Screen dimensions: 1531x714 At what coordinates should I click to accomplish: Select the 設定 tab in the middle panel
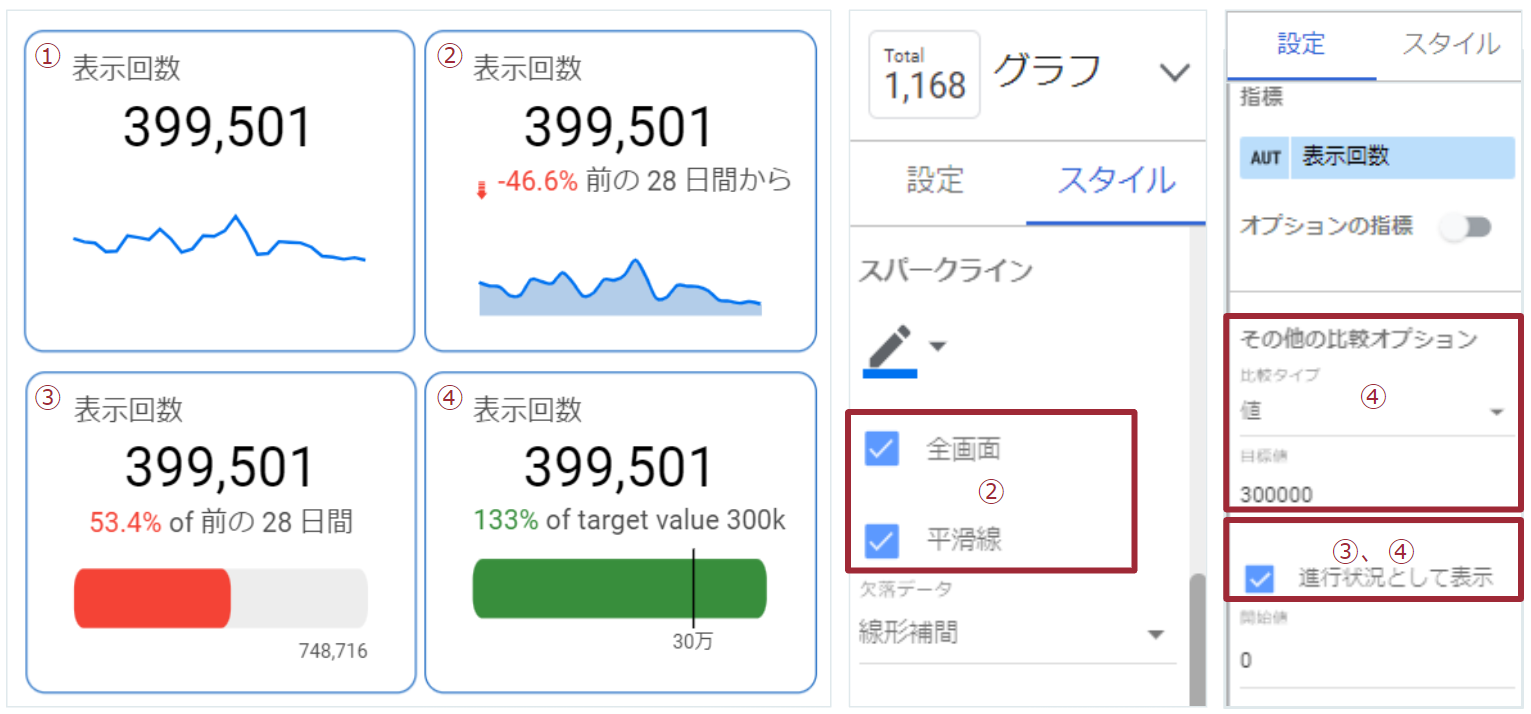point(935,180)
